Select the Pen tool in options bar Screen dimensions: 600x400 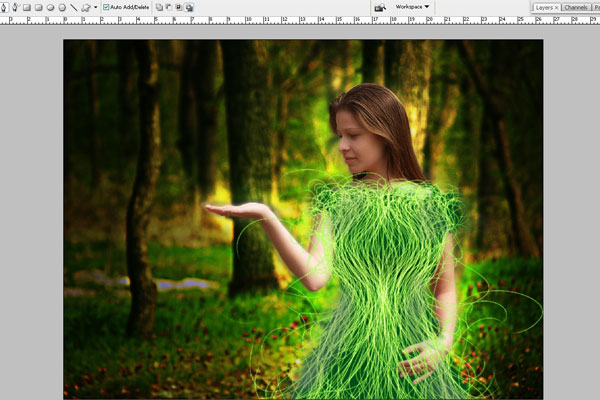(x=5, y=7)
